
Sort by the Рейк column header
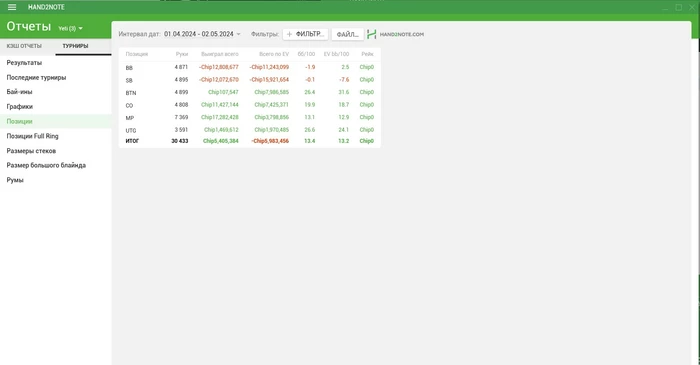(367, 54)
